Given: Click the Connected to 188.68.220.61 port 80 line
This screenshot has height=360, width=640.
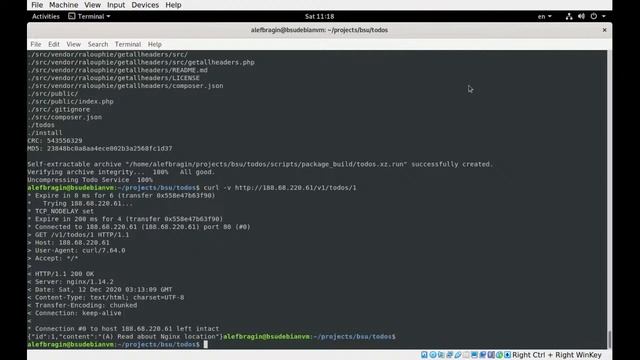Looking at the screenshot, I should pos(139,227).
